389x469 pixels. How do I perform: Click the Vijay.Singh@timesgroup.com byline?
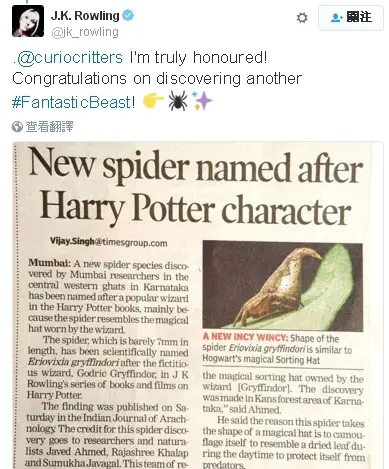[x=109, y=242]
